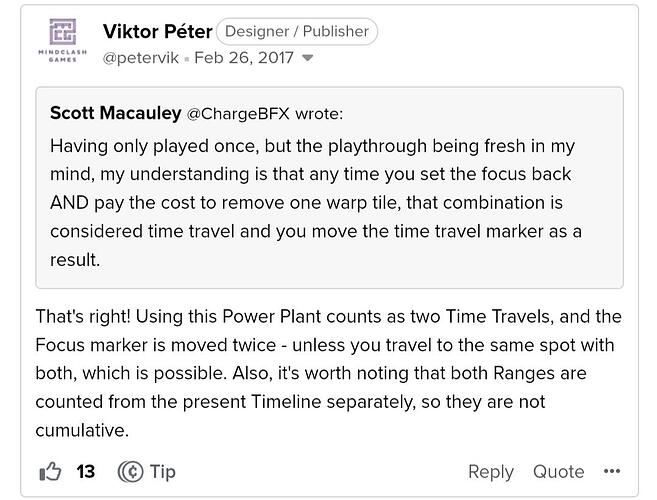Viewport: 657px width, 500px height.
Task: View the 13 likes count
Action: tap(86, 471)
